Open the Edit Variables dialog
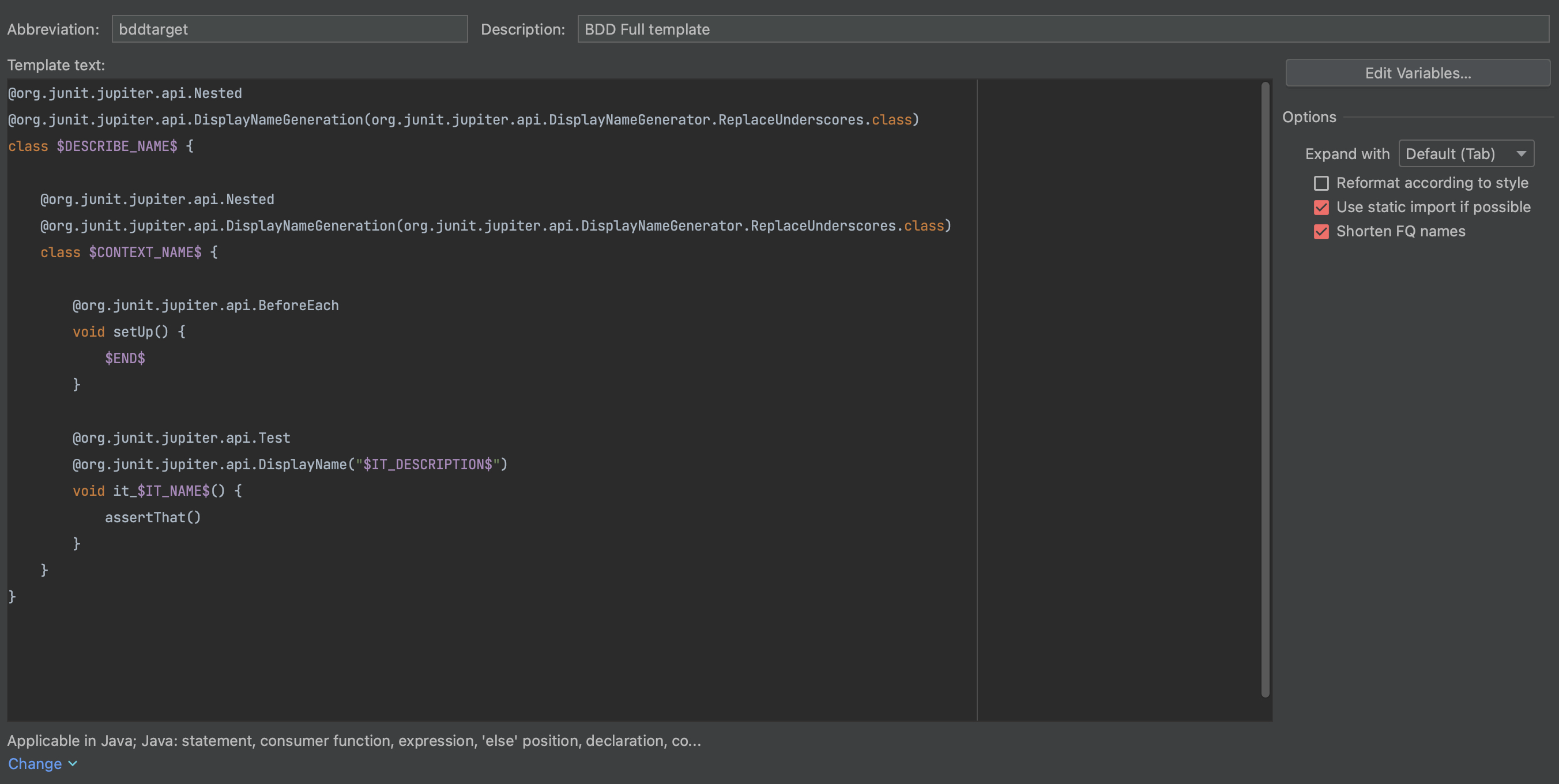Image resolution: width=1559 pixels, height=784 pixels. 1417,73
